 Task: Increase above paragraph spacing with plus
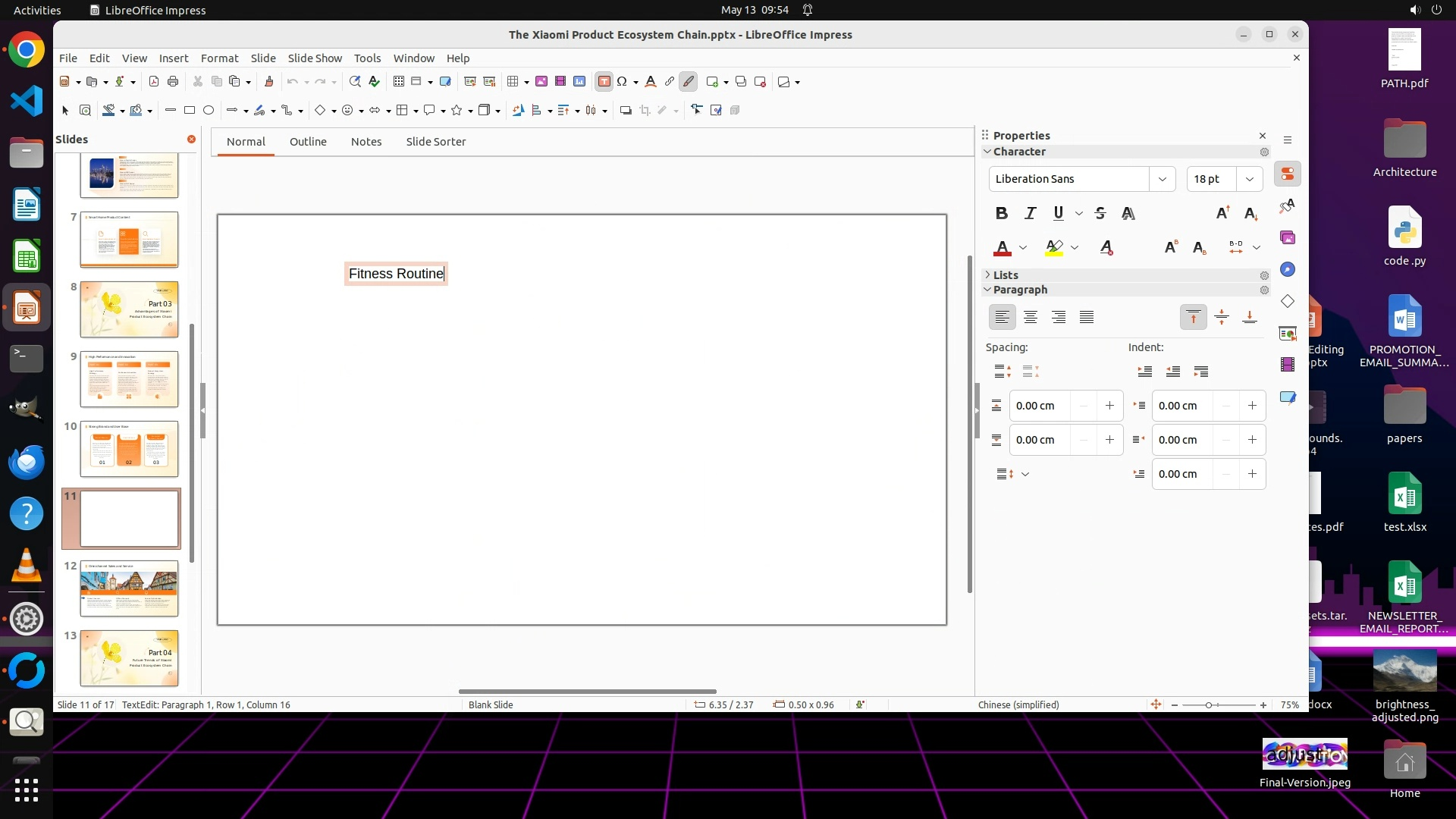[x=1109, y=406]
